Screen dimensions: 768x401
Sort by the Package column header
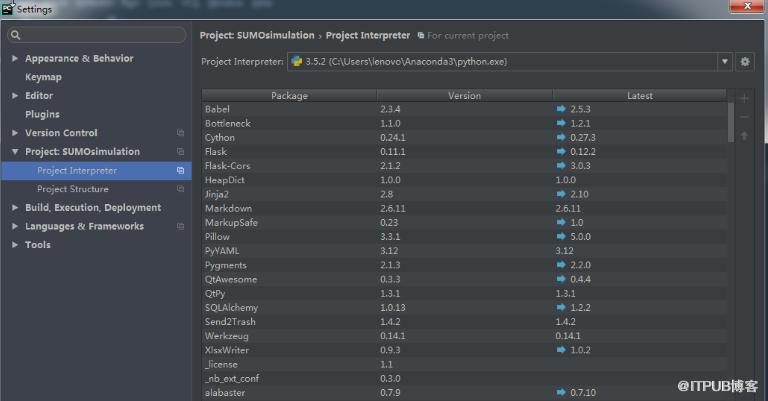(x=289, y=95)
